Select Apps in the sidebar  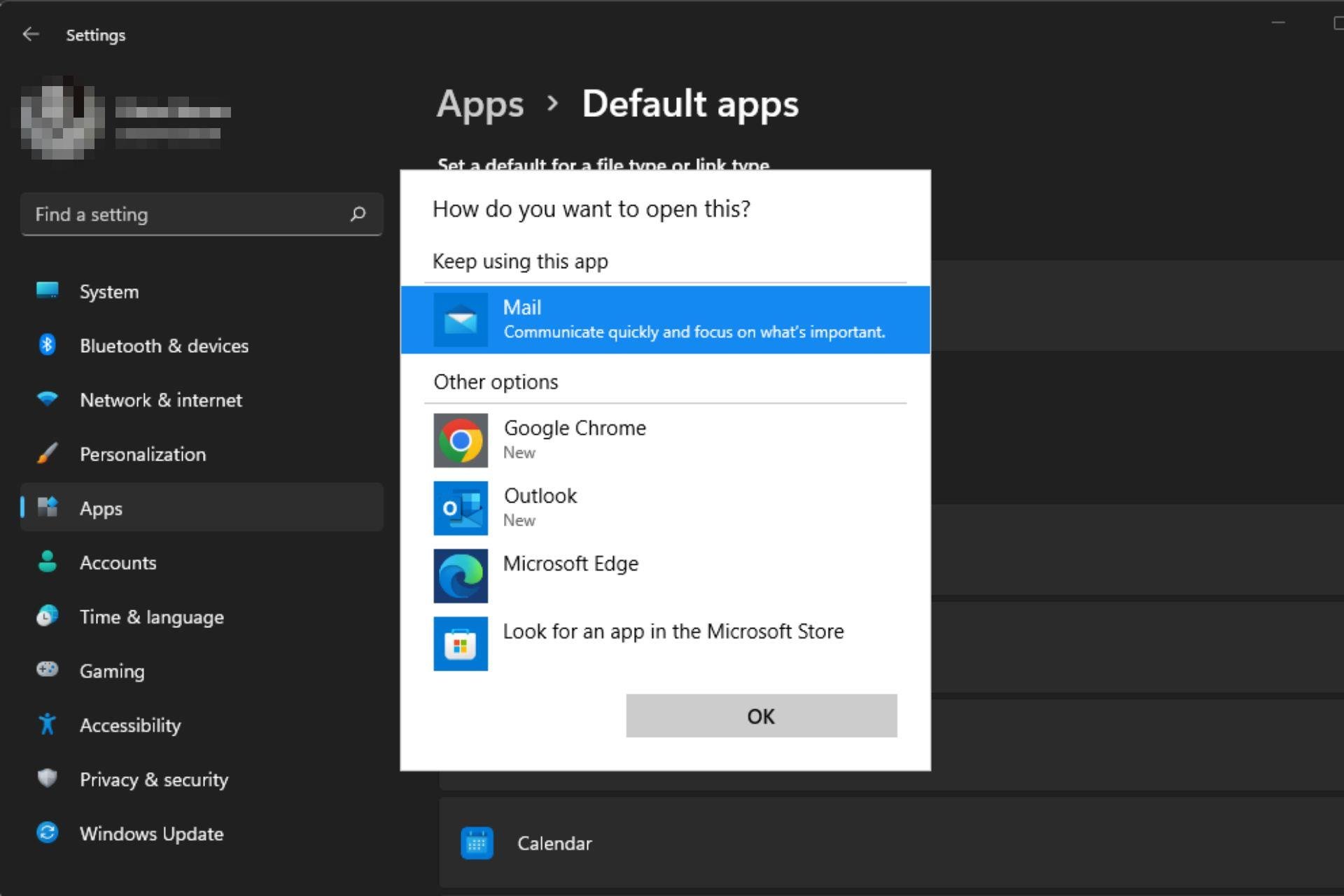pos(202,507)
